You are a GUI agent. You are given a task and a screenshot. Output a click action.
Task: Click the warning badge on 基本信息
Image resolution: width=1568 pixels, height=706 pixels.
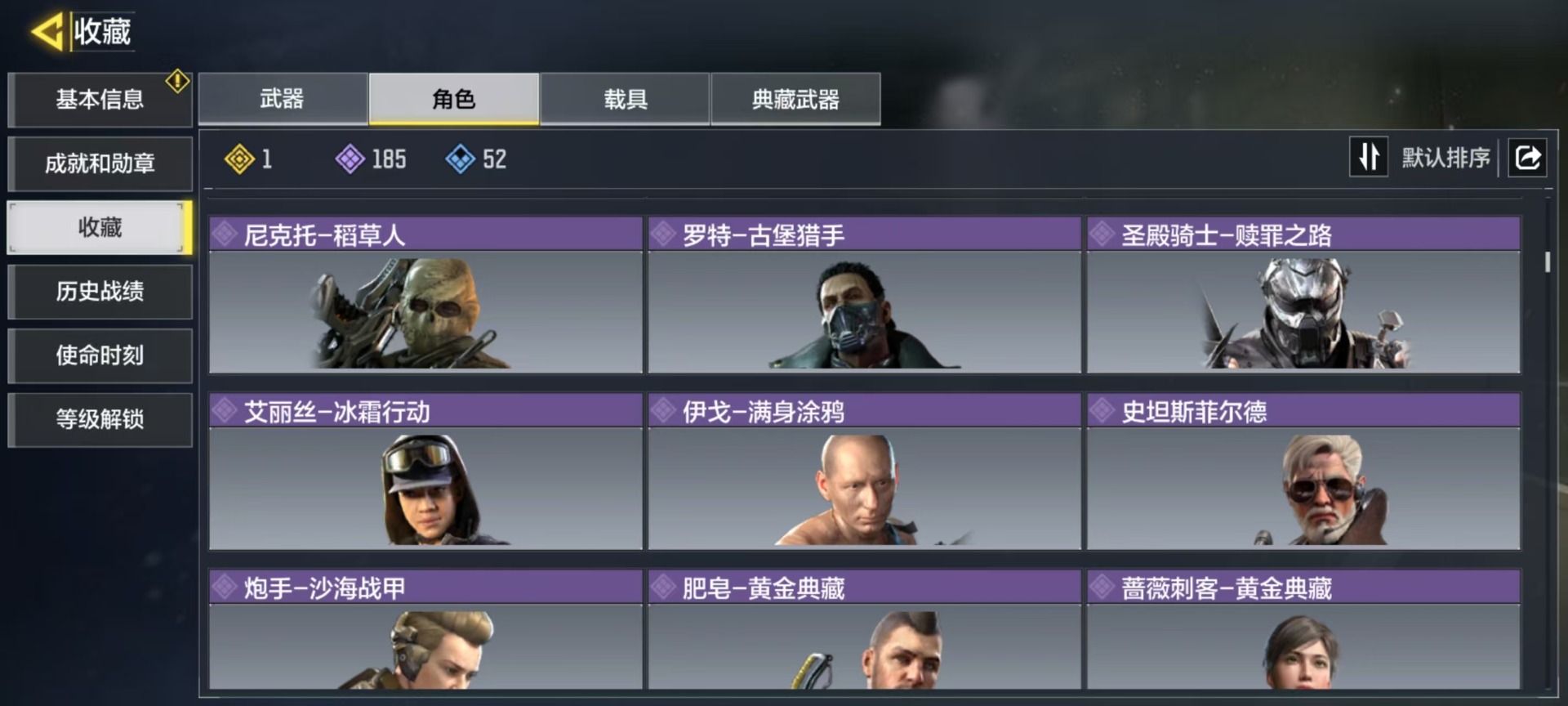click(x=177, y=81)
